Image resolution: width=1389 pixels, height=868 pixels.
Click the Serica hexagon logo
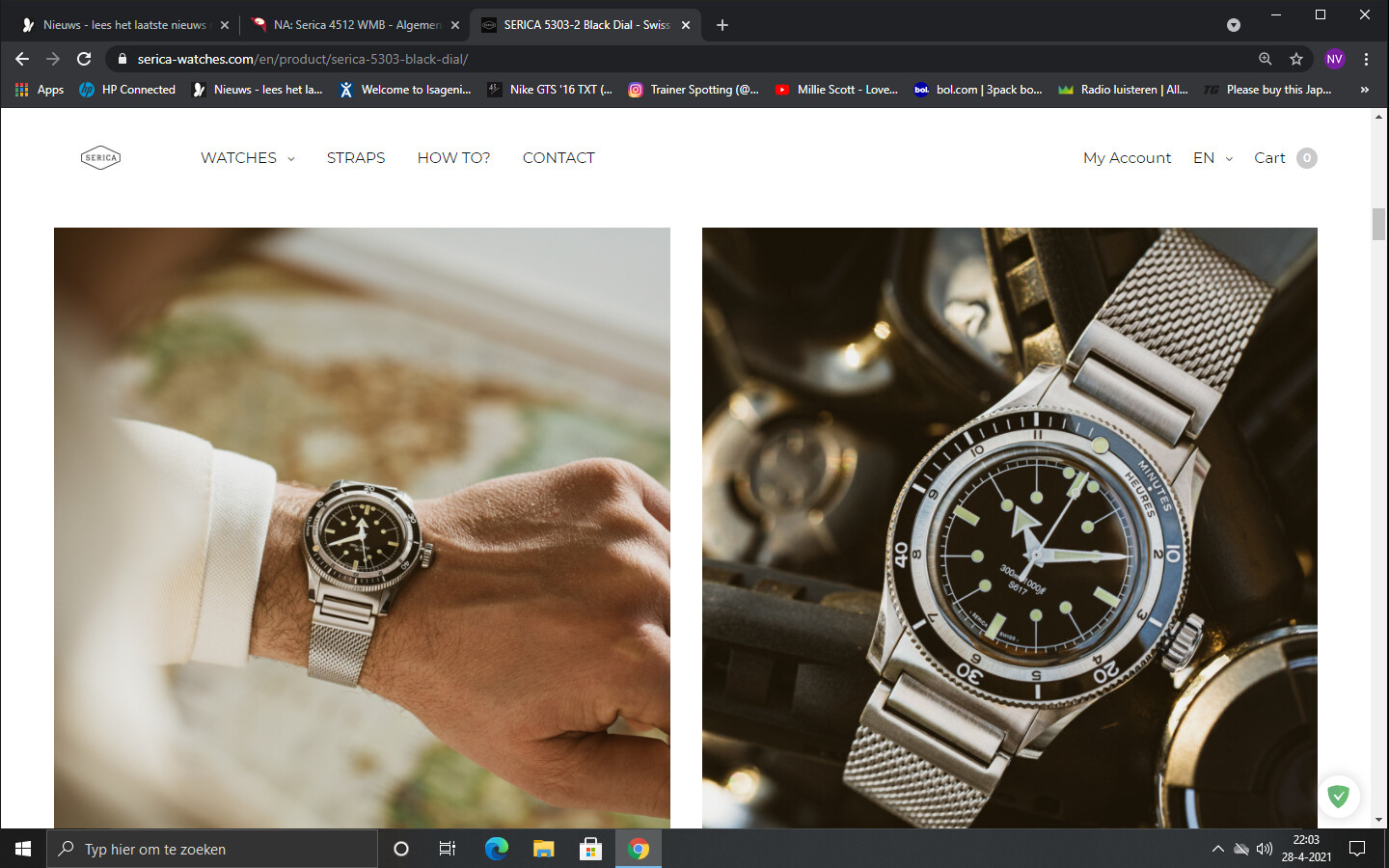(100, 157)
